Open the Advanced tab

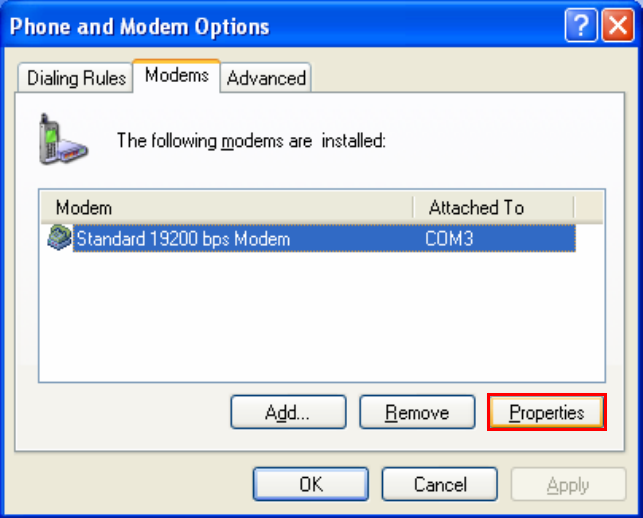266,77
